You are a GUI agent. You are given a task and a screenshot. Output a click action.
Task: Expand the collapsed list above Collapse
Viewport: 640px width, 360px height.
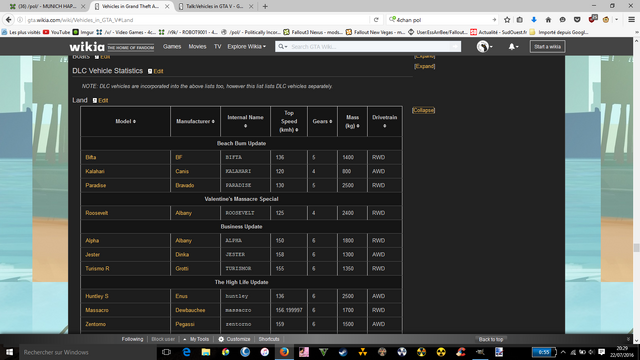click(424, 66)
